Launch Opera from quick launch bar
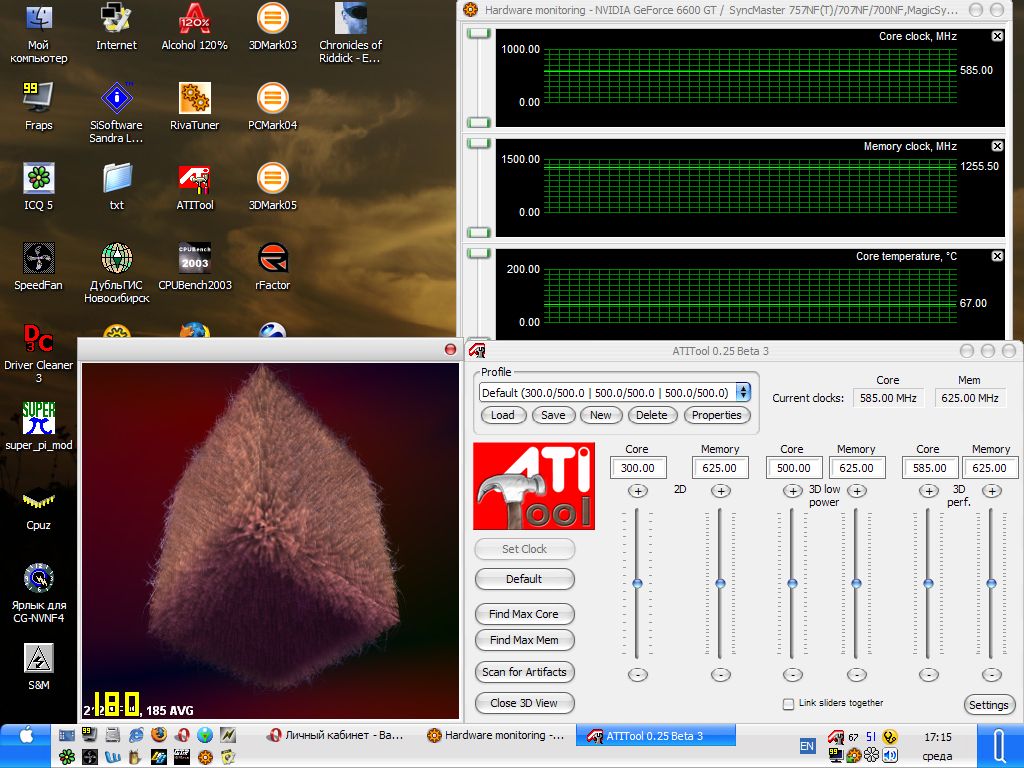The image size is (1024, 768). (x=182, y=735)
